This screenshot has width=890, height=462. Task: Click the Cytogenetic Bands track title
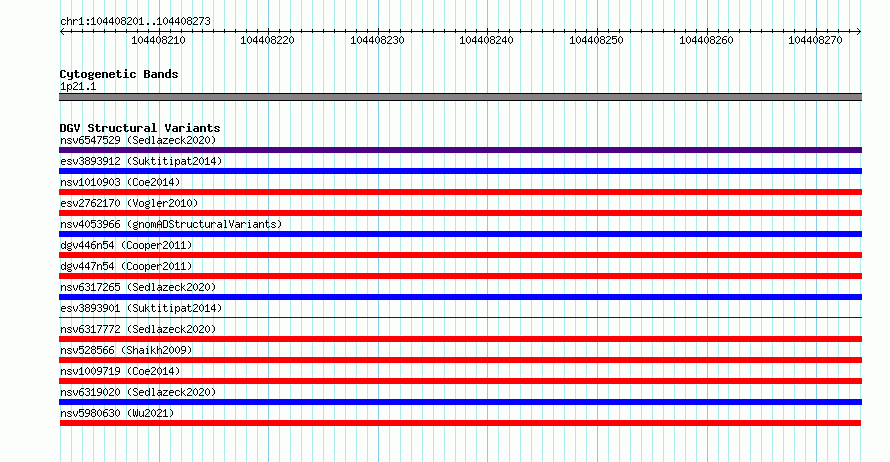click(119, 74)
